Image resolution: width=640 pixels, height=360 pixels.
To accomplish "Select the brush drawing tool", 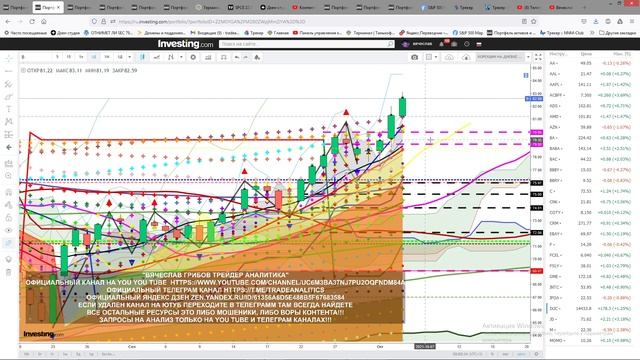I will (9, 97).
